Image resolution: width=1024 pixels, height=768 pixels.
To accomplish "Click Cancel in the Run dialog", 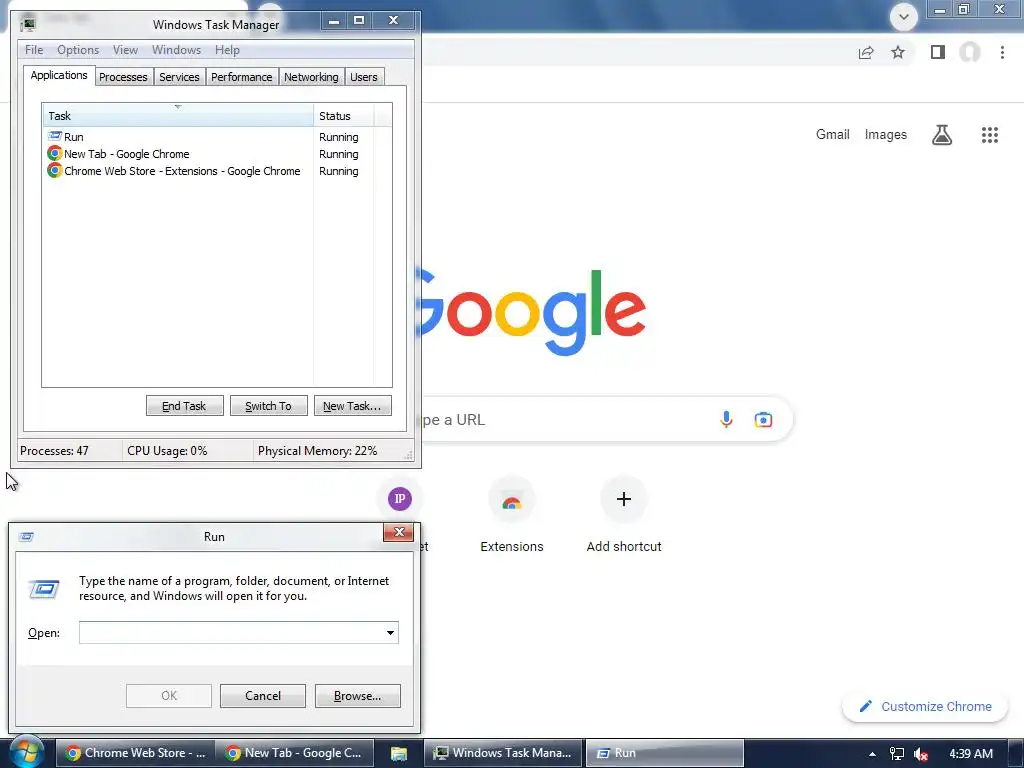I will tap(263, 696).
